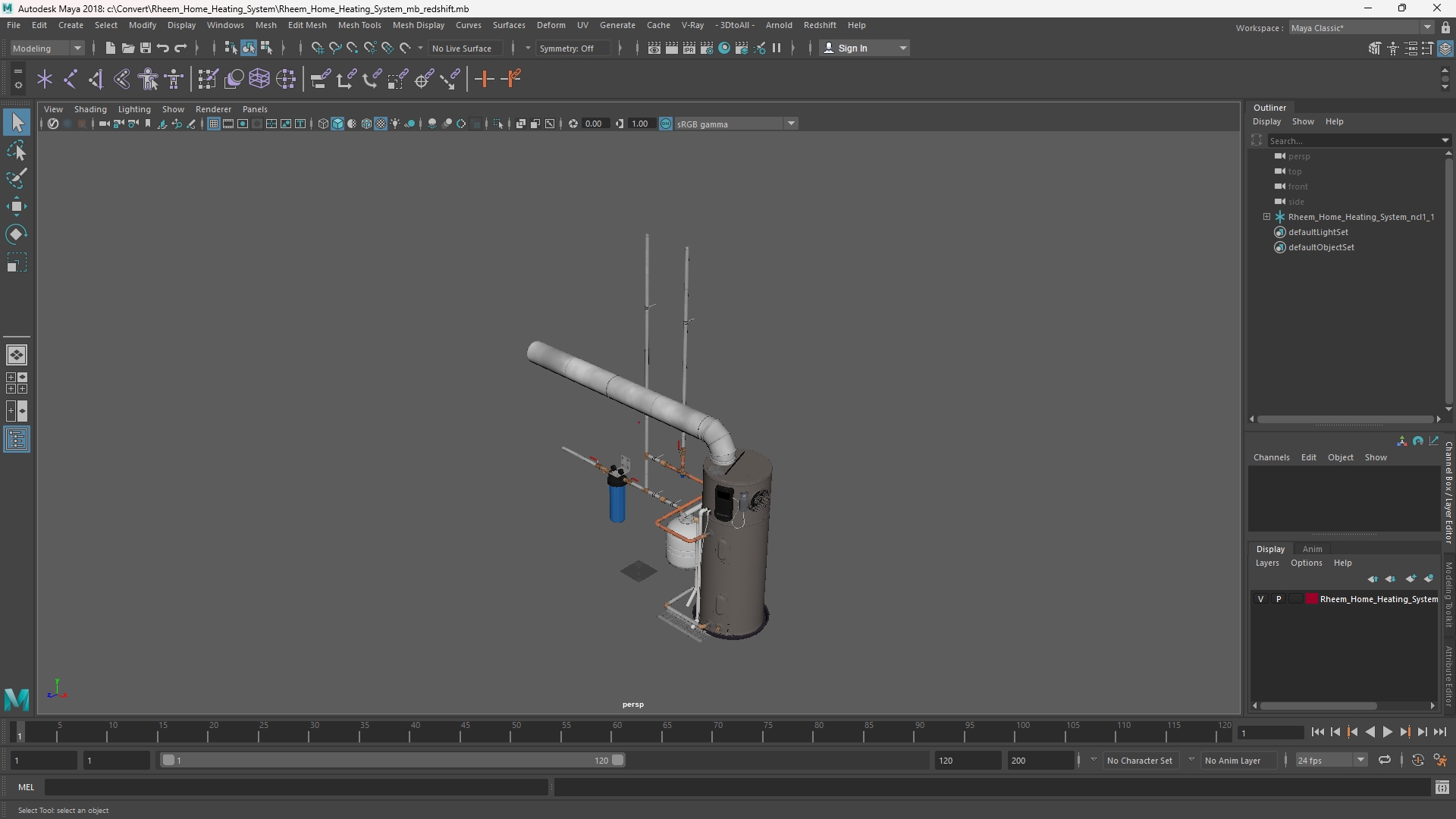Click the Open Scene folder icon

127,49
